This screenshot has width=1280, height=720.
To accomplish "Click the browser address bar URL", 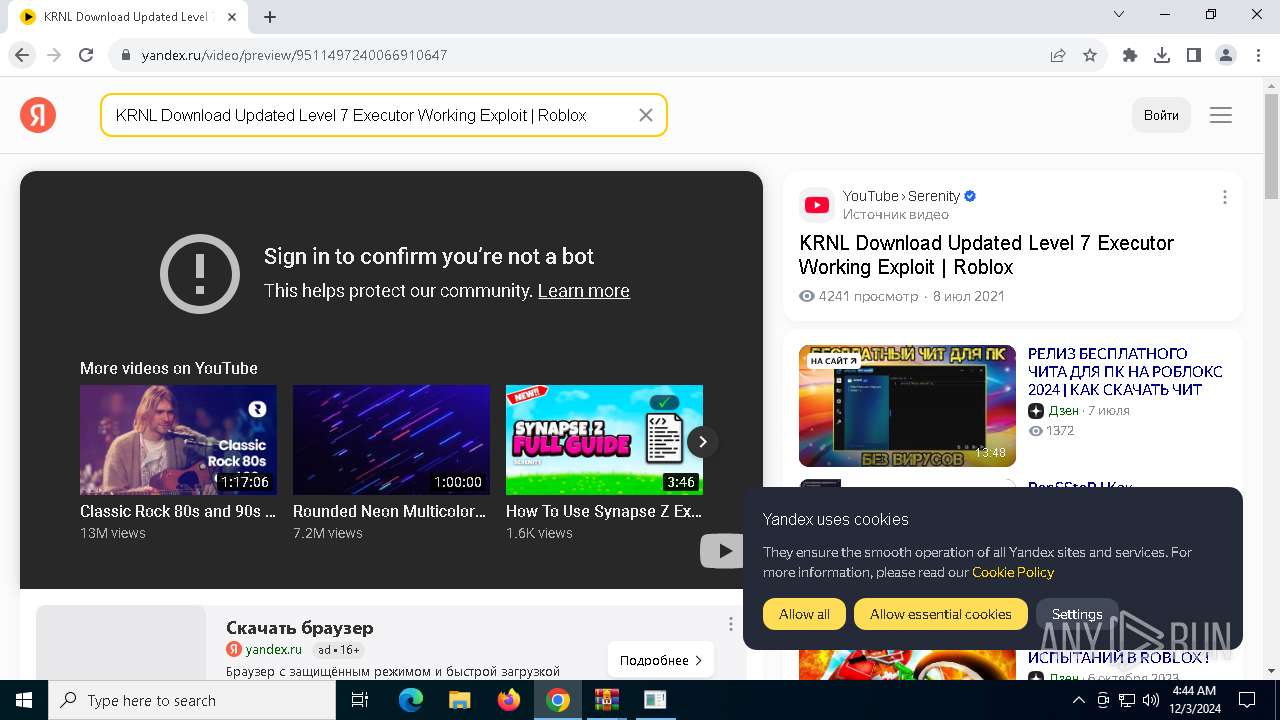I will (294, 55).
